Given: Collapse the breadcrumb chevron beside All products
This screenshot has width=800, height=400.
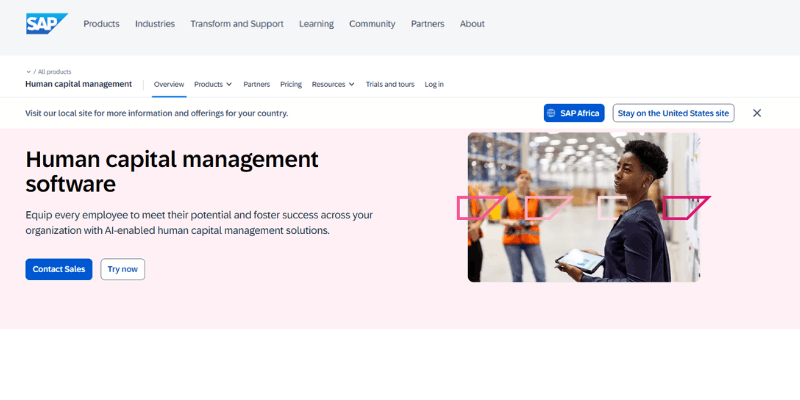Looking at the screenshot, I should [28, 72].
